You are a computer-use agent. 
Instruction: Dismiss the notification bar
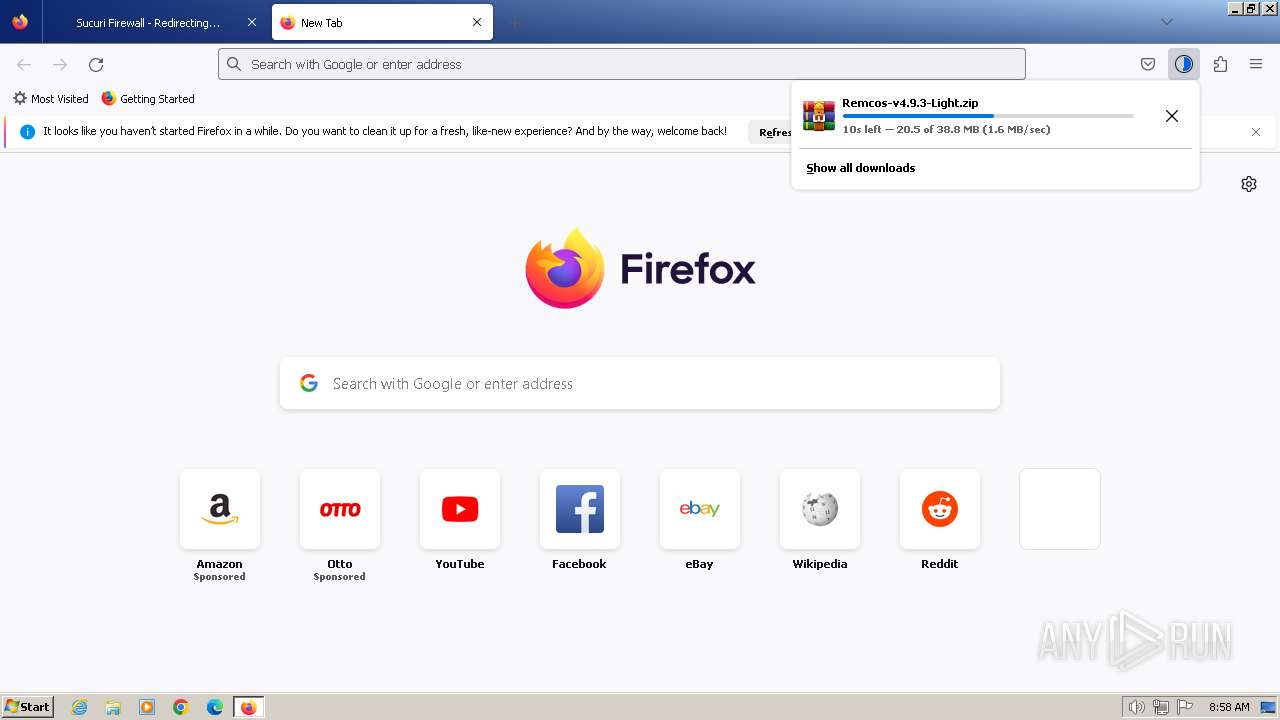(1256, 132)
